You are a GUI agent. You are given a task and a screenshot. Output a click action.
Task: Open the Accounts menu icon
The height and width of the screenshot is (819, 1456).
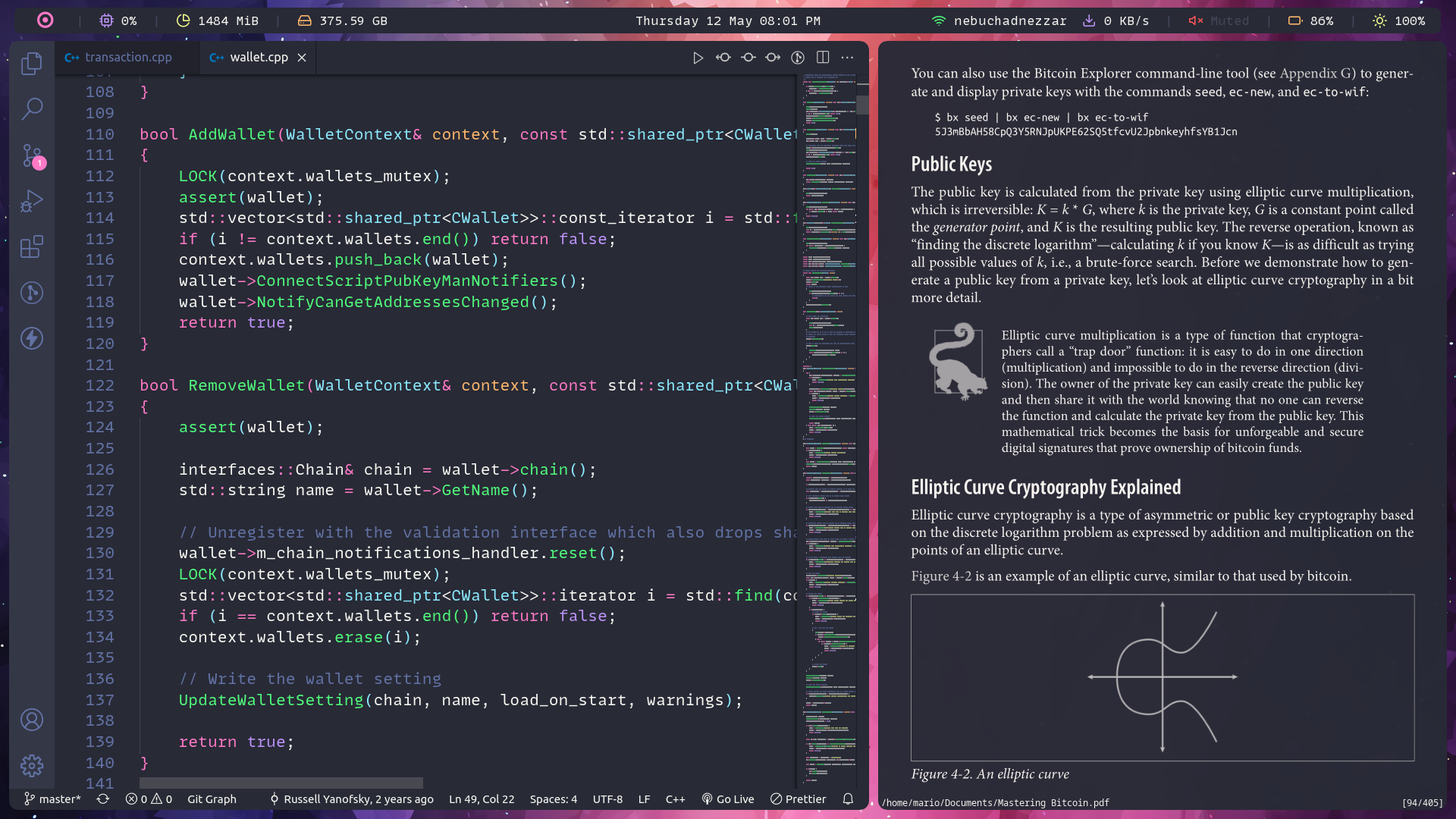coord(32,720)
